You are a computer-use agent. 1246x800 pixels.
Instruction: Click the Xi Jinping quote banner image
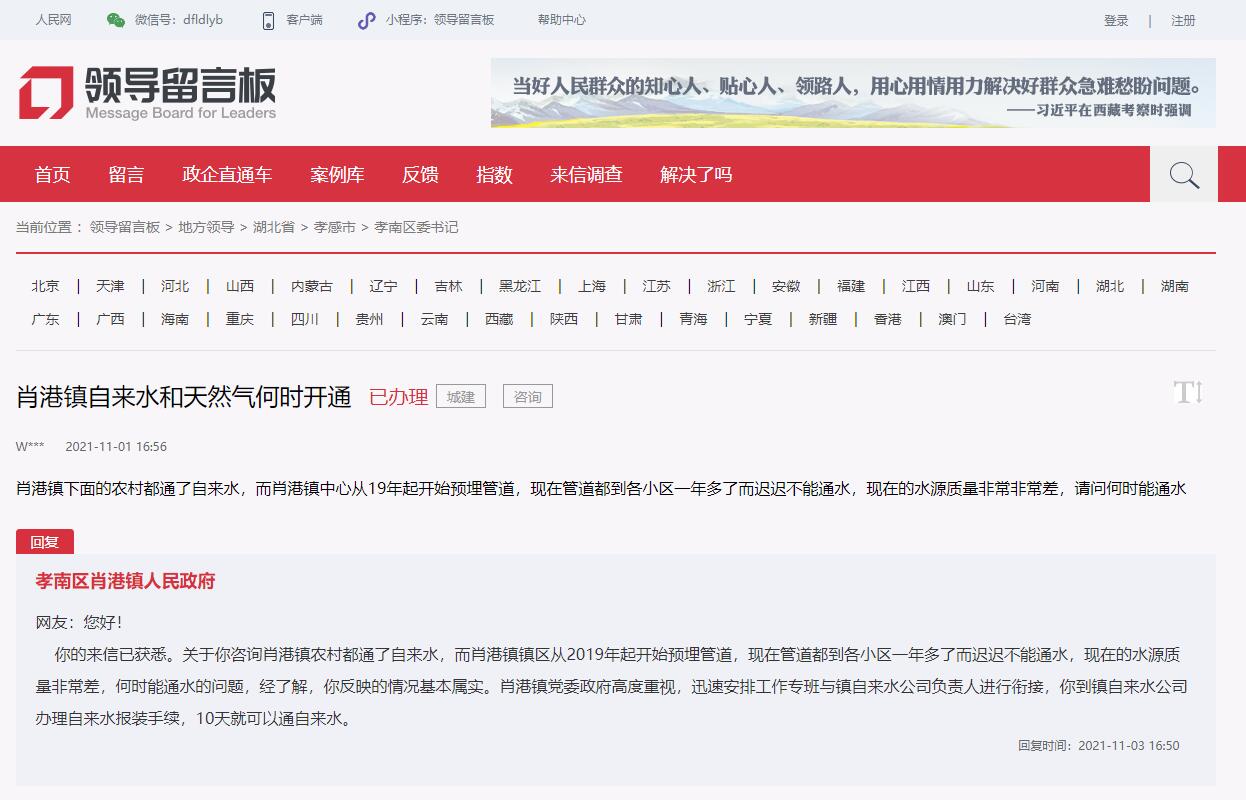(853, 93)
